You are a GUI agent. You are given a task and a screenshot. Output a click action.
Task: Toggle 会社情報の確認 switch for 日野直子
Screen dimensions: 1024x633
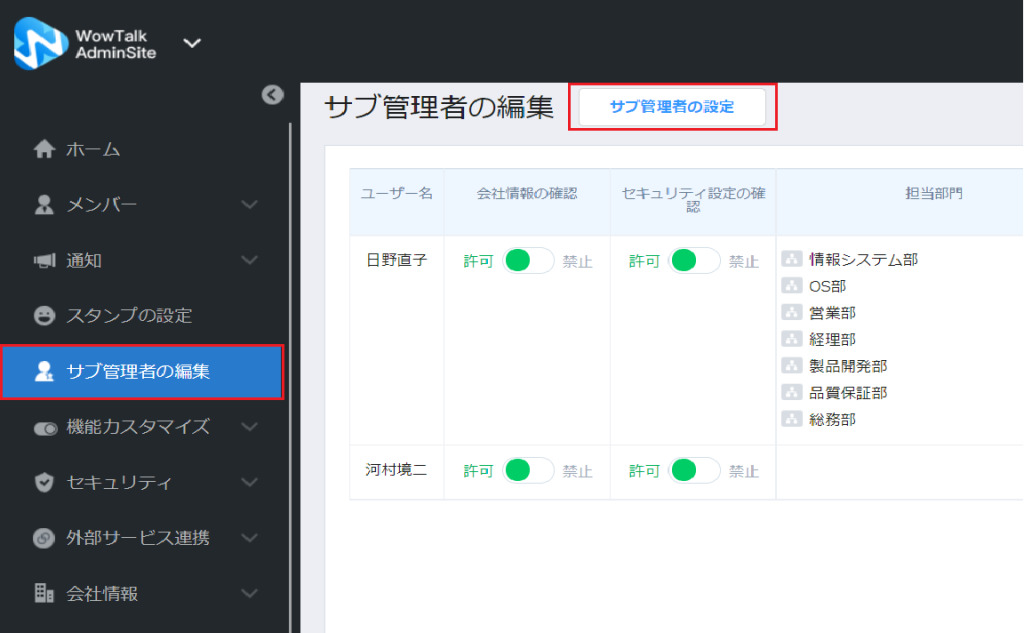click(528, 261)
